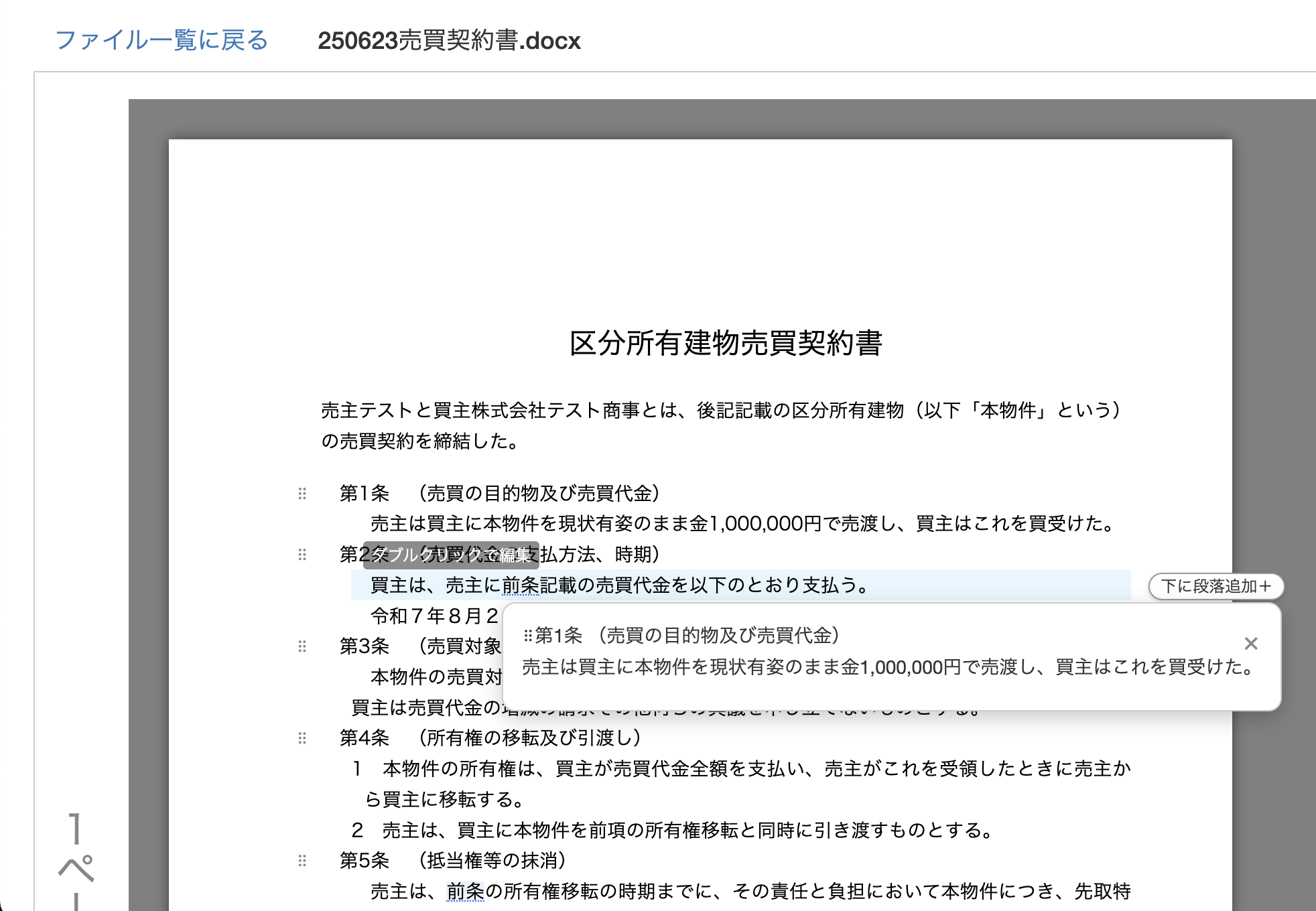This screenshot has width=1316, height=911.
Task: Click 前条 reference link in 第2条 paragraph
Action: click(520, 585)
